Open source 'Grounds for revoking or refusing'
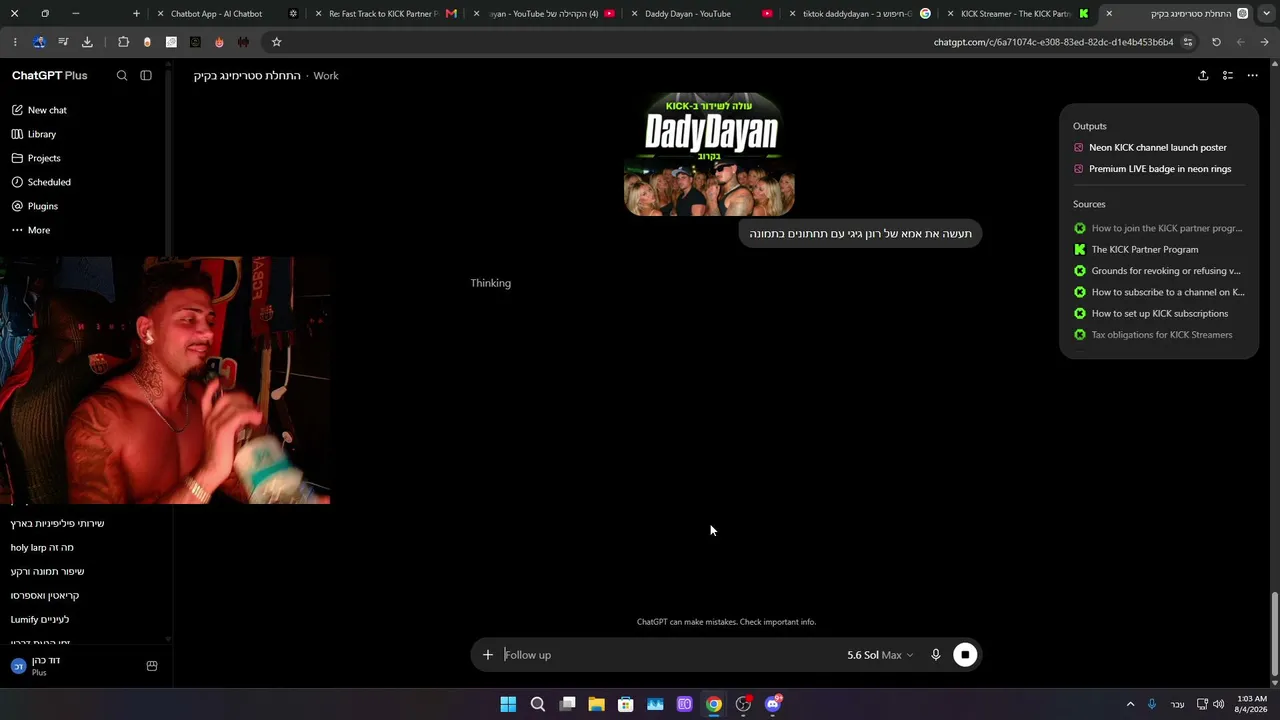 click(x=1158, y=271)
